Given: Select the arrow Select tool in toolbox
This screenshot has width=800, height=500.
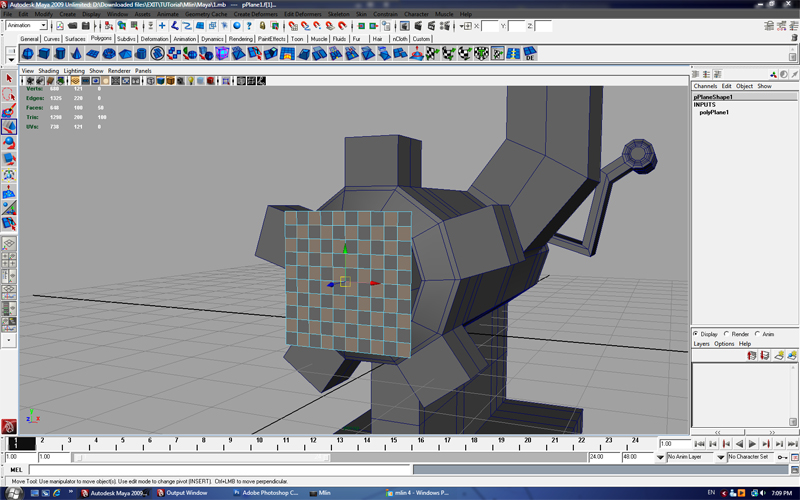Looking at the screenshot, I should pos(9,78).
